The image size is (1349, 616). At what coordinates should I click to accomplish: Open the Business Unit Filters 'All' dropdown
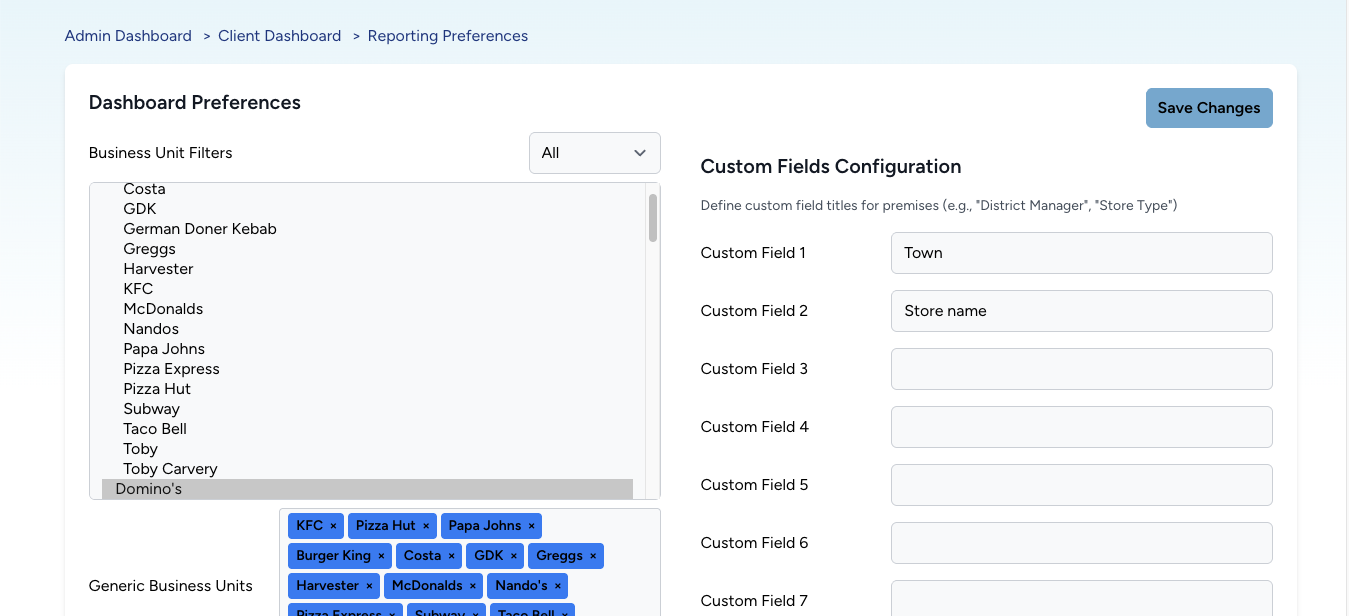(594, 153)
